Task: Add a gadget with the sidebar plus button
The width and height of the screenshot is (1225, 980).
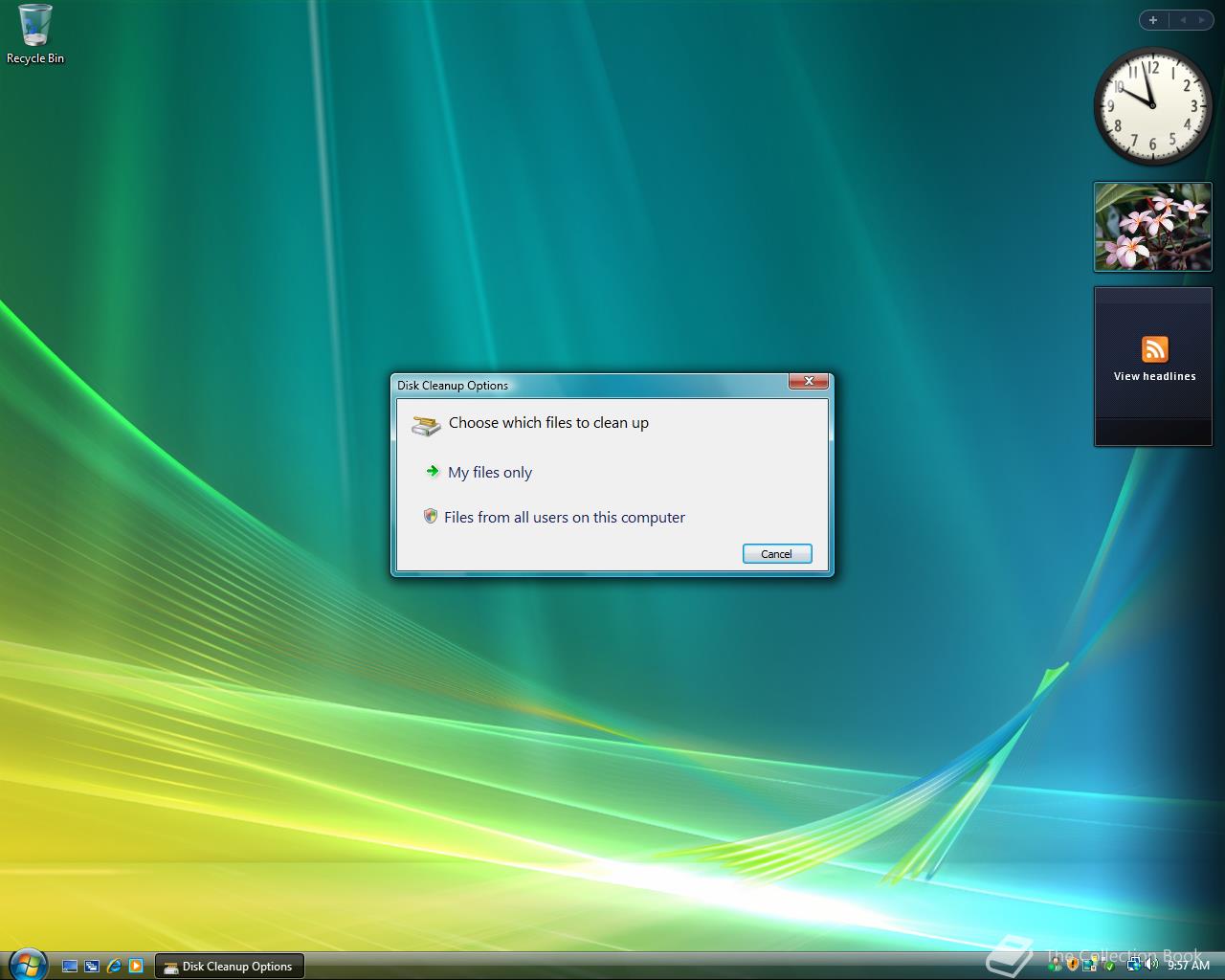Action: pyautogui.click(x=1153, y=20)
